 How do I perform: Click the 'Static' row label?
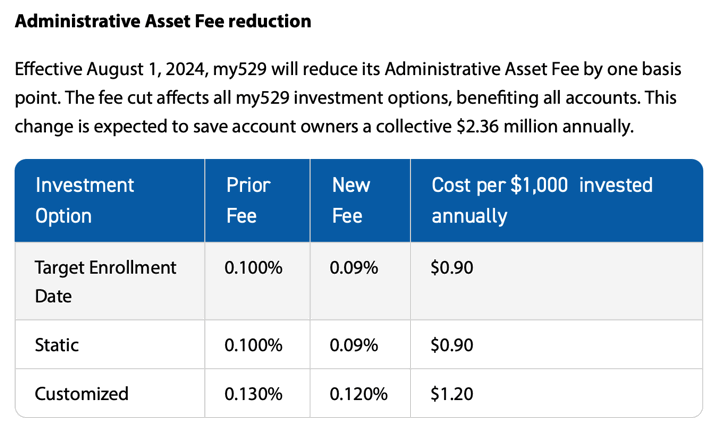(57, 345)
